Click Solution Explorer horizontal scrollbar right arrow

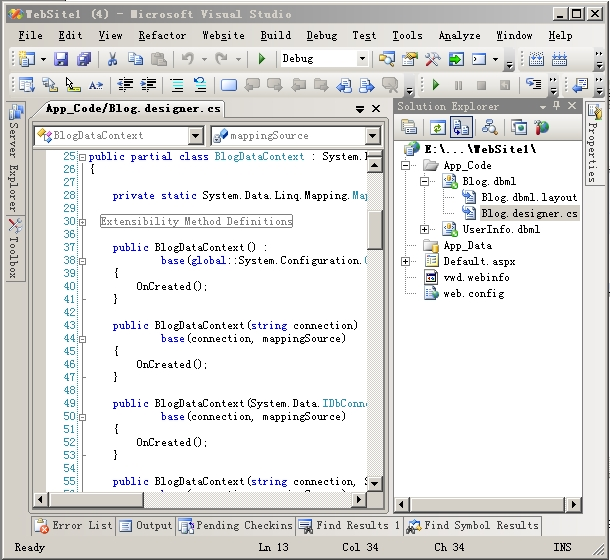coord(573,505)
